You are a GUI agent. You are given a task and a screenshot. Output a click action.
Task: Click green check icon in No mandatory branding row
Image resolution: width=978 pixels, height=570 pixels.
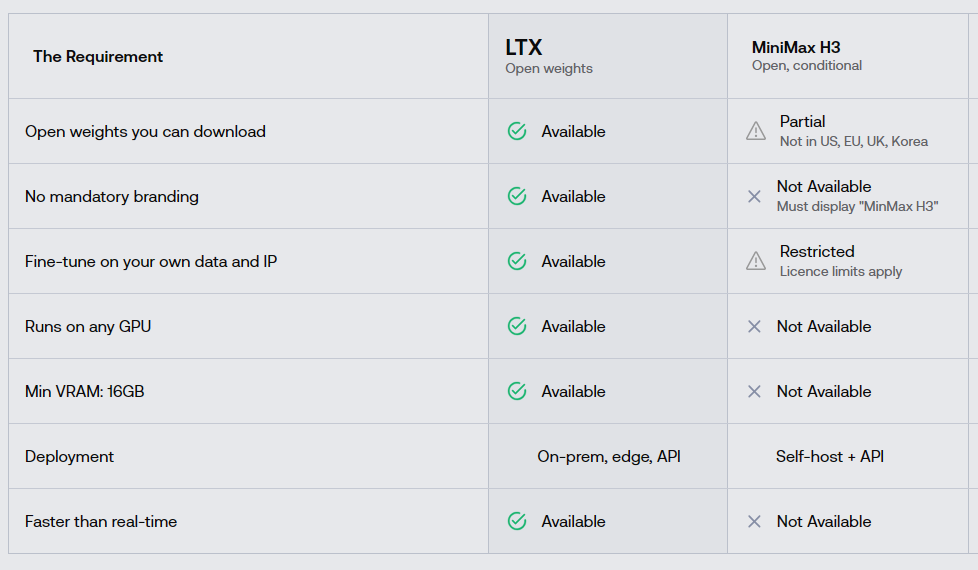(517, 196)
